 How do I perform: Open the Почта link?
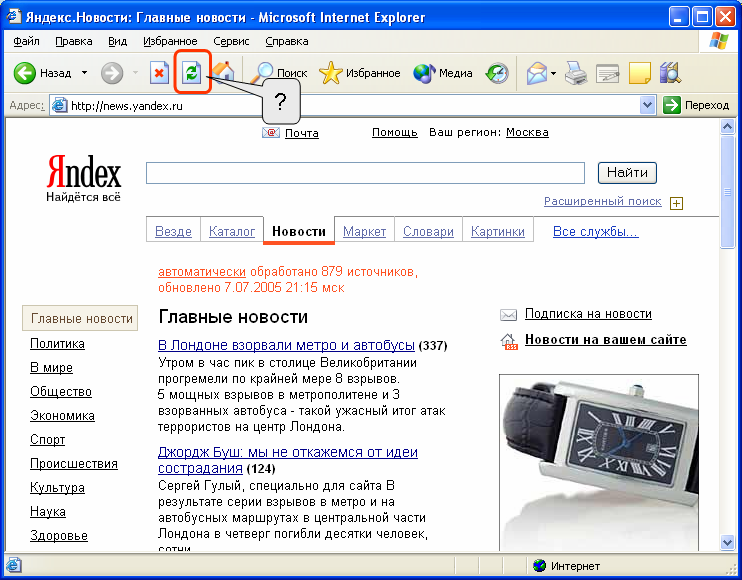tap(301, 133)
